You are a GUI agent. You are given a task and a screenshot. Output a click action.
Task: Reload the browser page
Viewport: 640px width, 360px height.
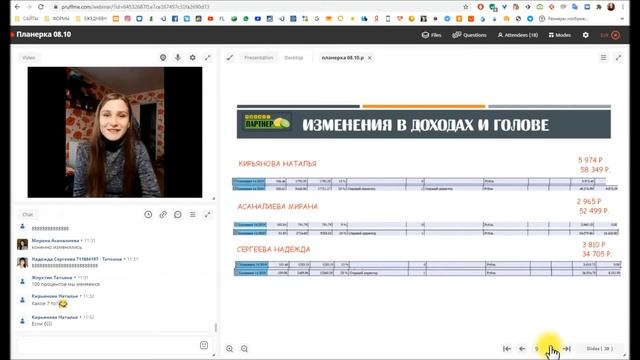pyautogui.click(x=41, y=7)
